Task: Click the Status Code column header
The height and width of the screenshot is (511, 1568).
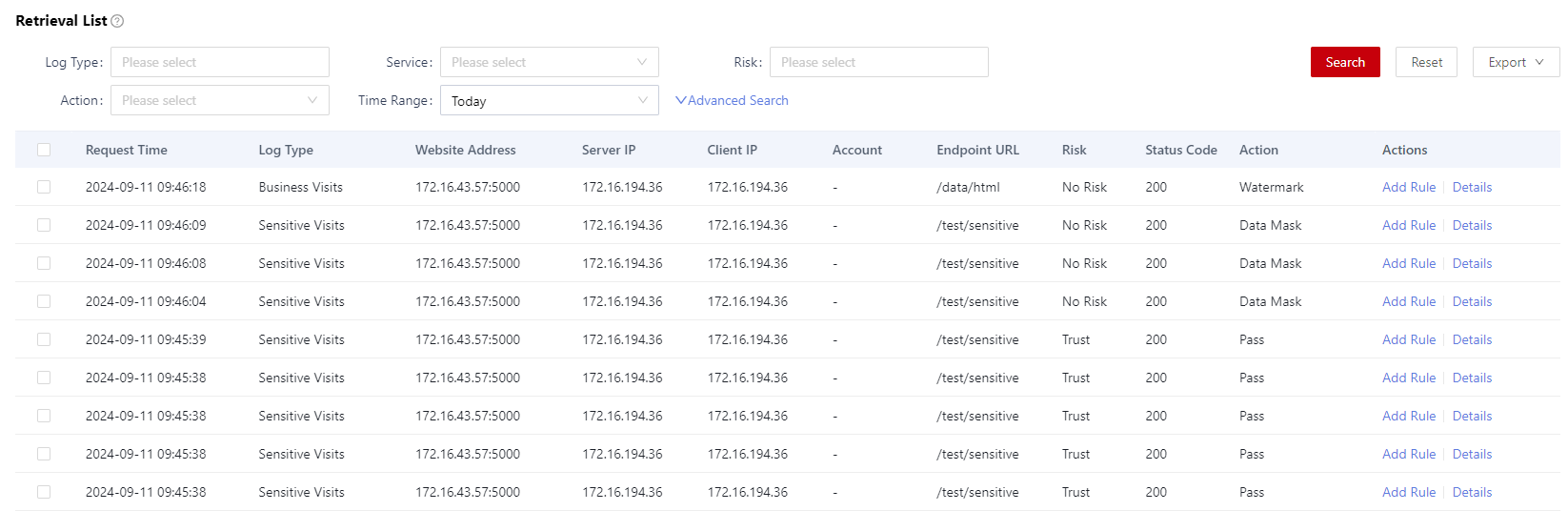Action: 1181,150
